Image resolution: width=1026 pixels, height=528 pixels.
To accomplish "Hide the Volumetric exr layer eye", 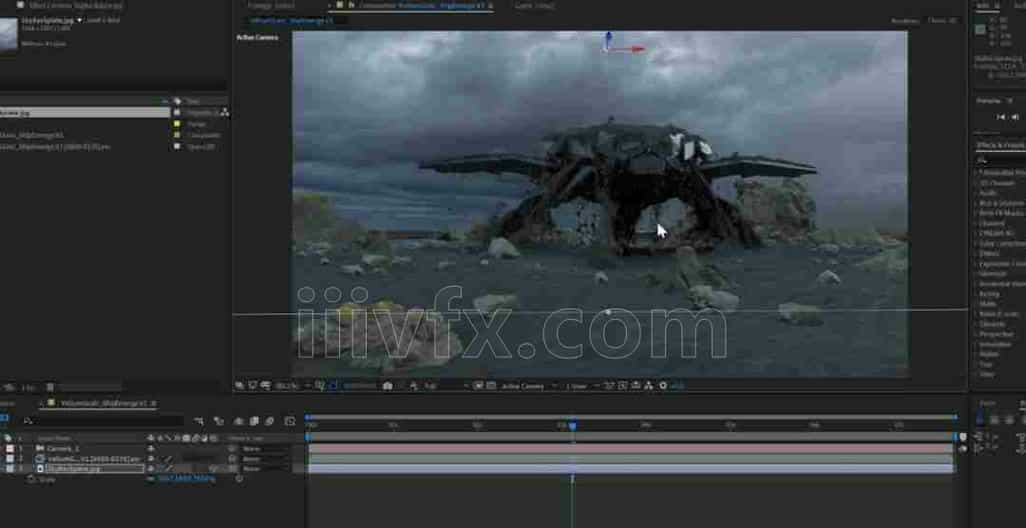I will pos(150,459).
